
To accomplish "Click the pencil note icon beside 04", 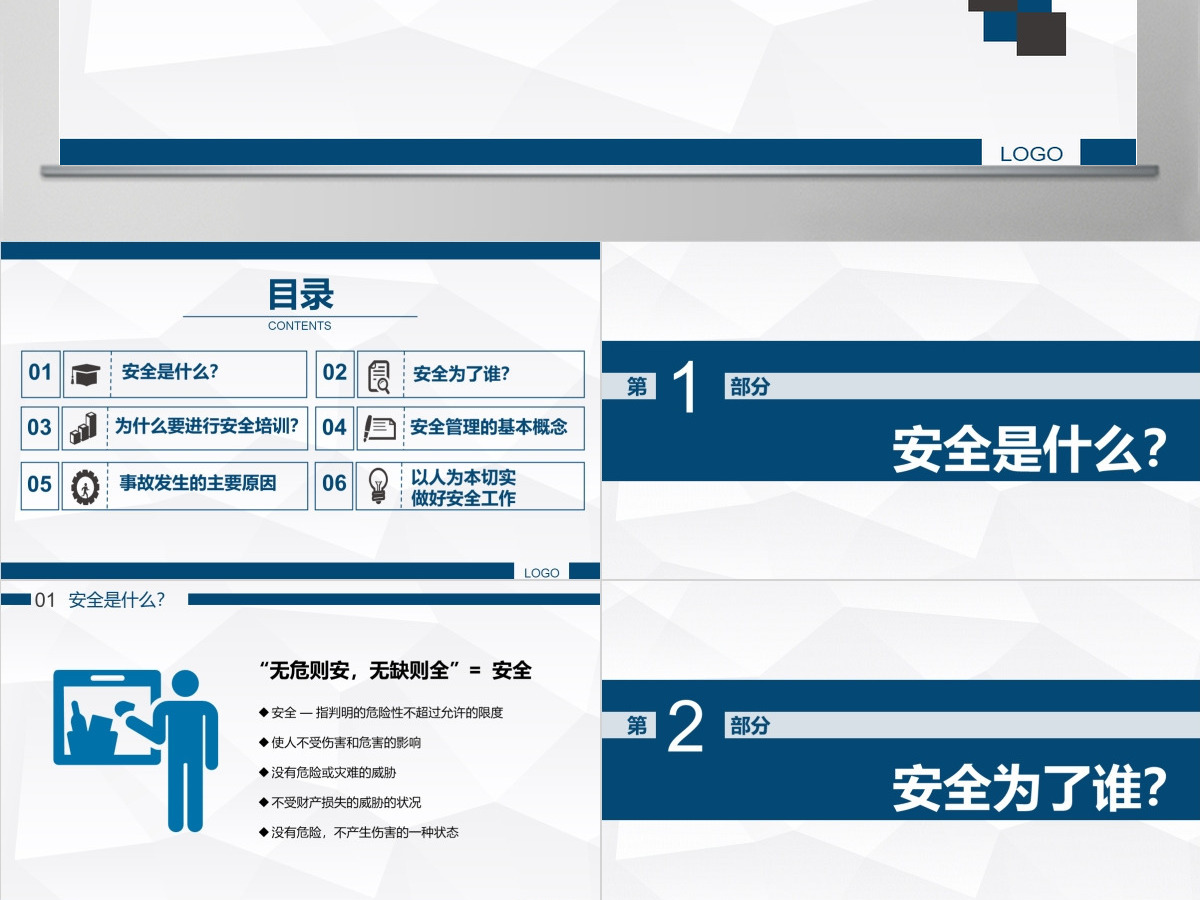I will tap(379, 428).
